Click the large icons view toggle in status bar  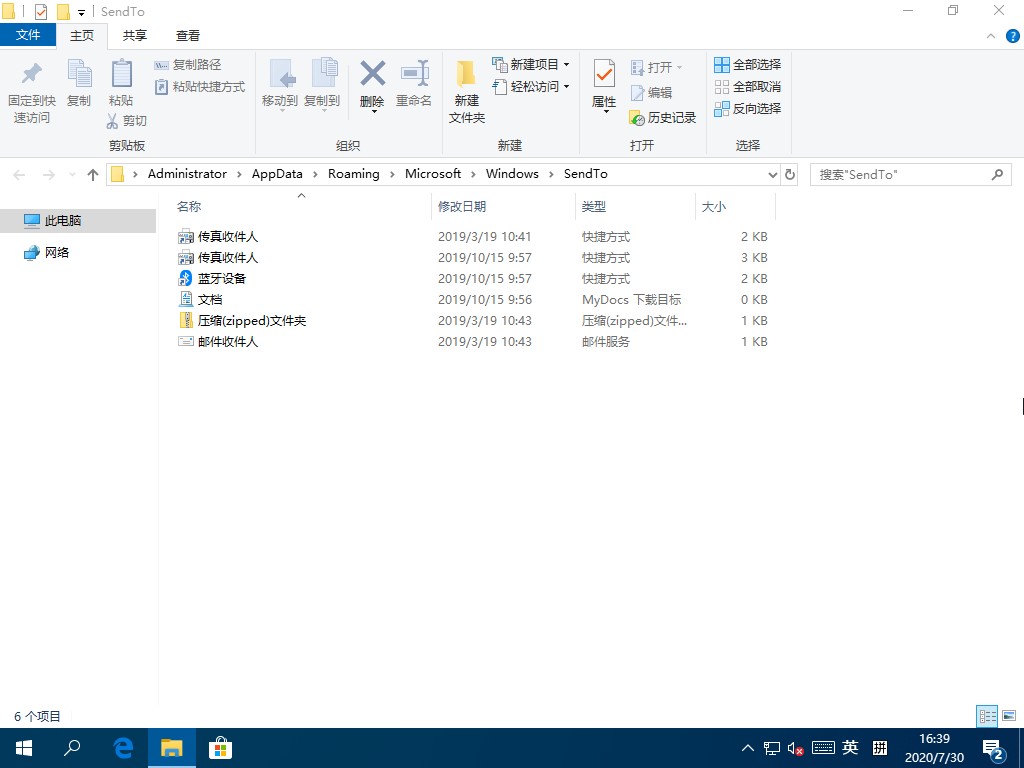(1011, 716)
